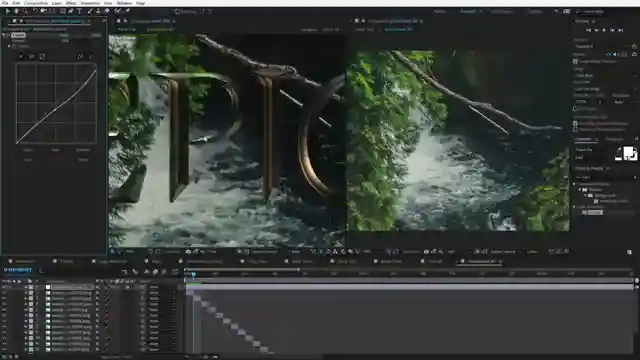This screenshot has height=360, width=640.
Task: Select the Rectangle shape tool
Action: [62, 11]
